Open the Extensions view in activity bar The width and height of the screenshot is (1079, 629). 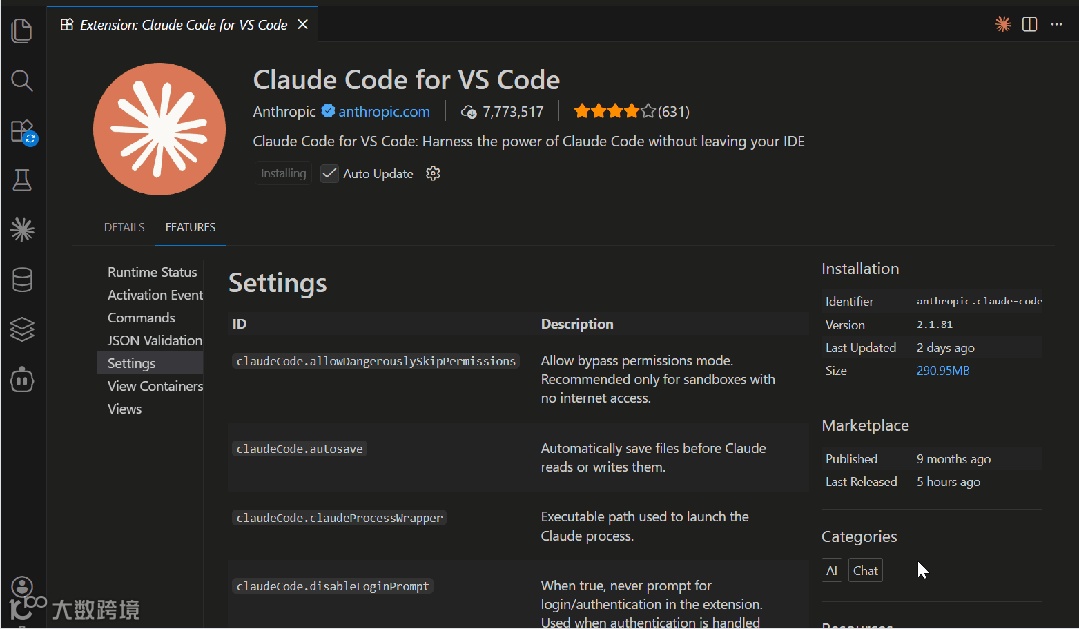pos(22,131)
